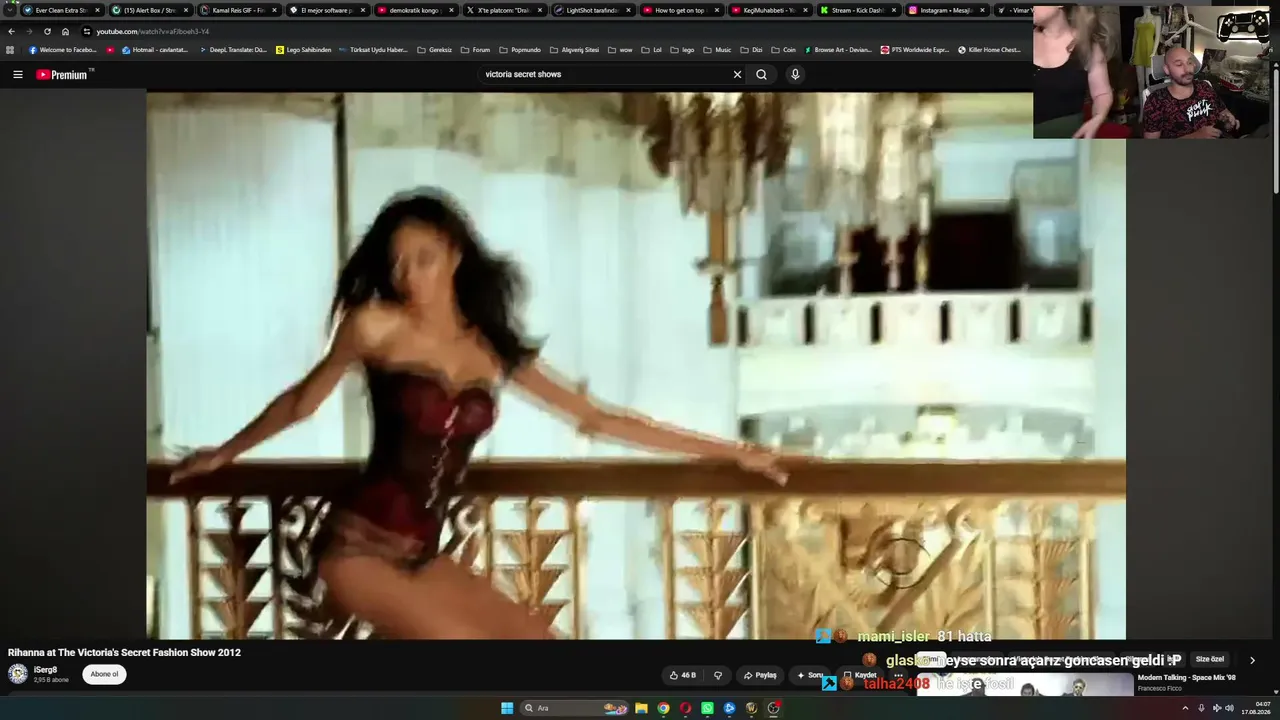Run search with the magnifier button
1280x720 pixels.
pos(761,74)
